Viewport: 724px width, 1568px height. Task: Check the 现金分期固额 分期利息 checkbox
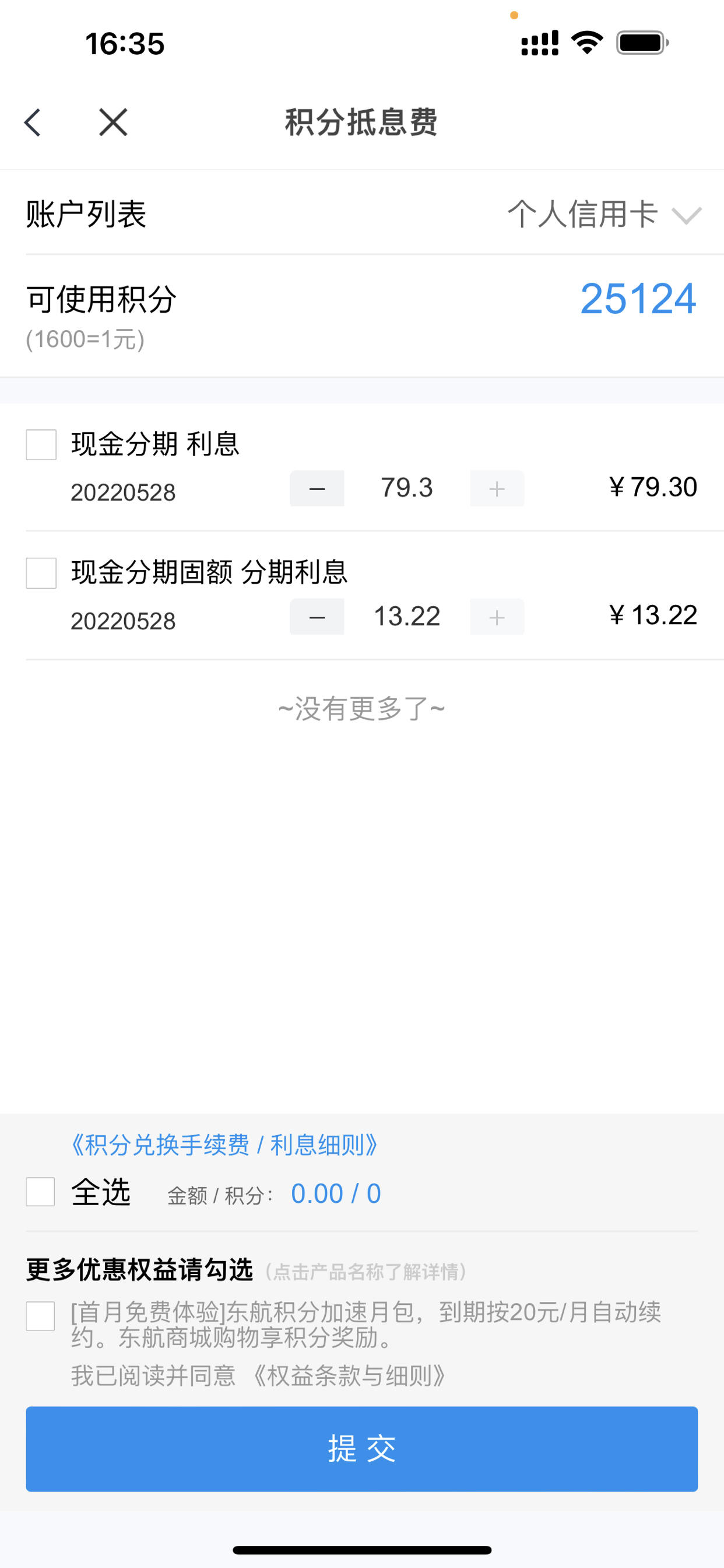pos(41,573)
